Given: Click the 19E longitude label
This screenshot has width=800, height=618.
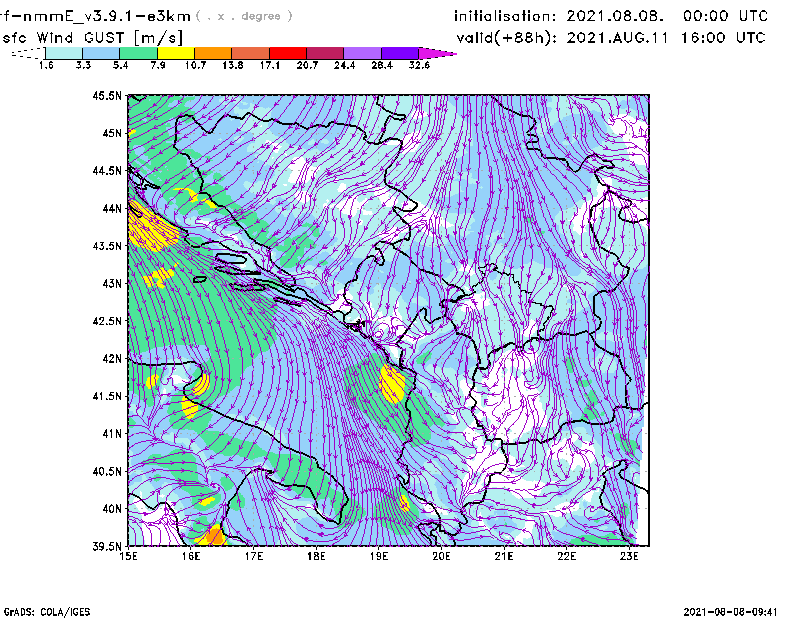Looking at the screenshot, I should pyautogui.click(x=379, y=556).
